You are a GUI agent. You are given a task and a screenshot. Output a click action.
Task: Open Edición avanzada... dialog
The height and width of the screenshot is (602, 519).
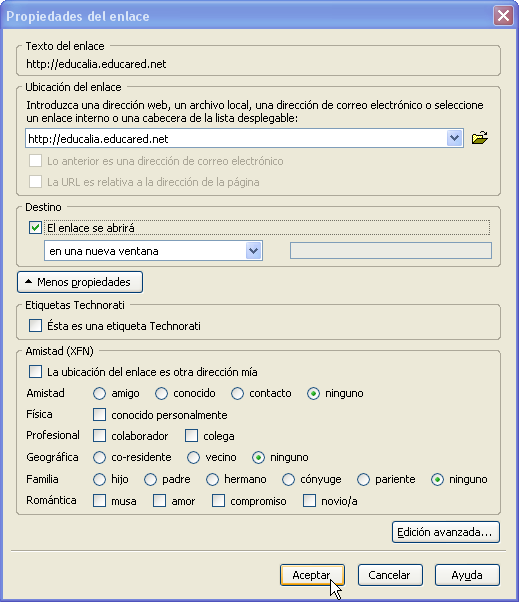[446, 532]
